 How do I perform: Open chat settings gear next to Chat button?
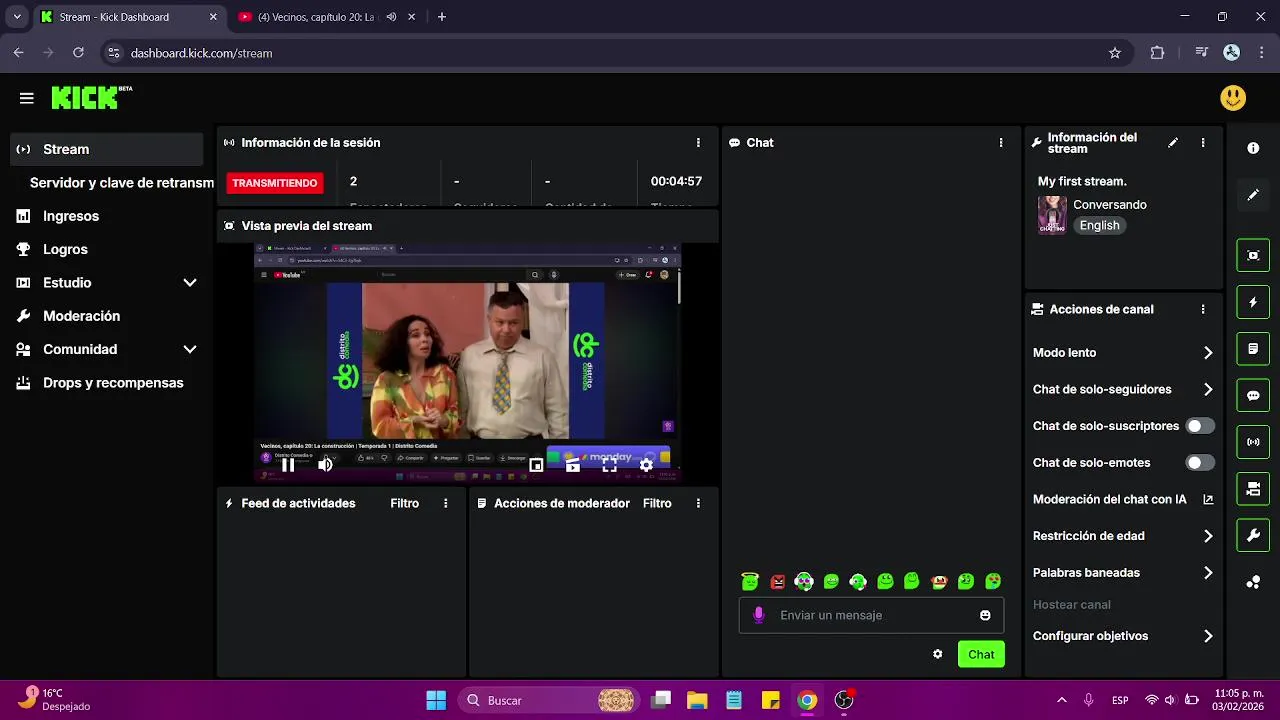tap(937, 654)
